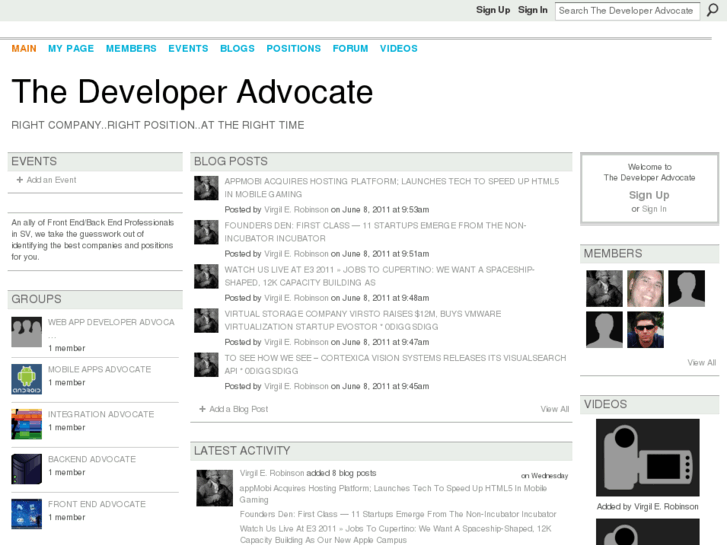This screenshot has width=727, height=545.
Task: Open the second video thumbnail at bottom
Action: (648, 532)
